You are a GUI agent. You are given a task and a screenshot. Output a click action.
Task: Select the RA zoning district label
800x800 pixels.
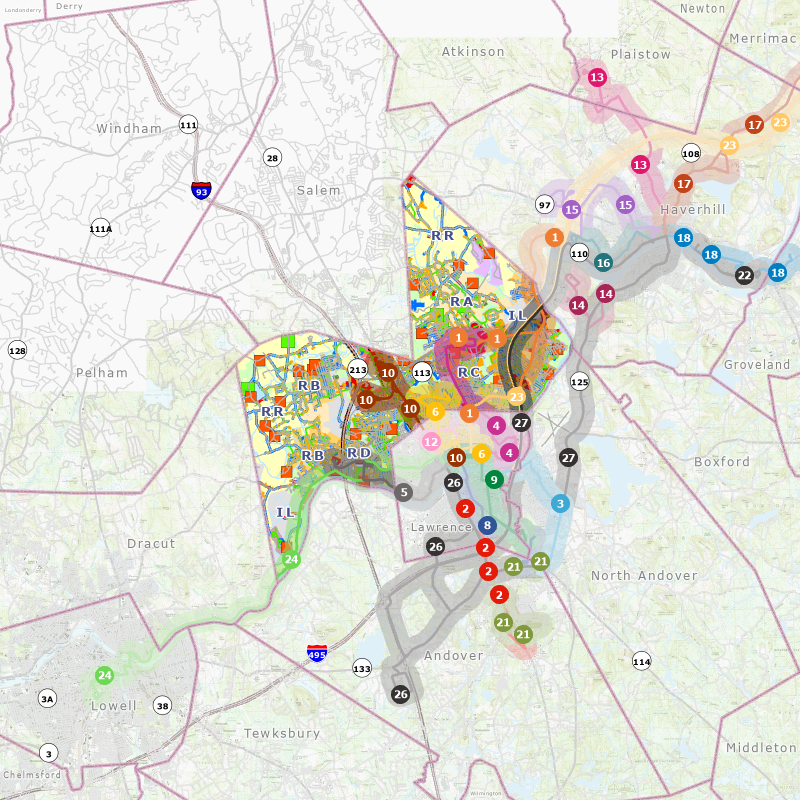[x=461, y=301]
